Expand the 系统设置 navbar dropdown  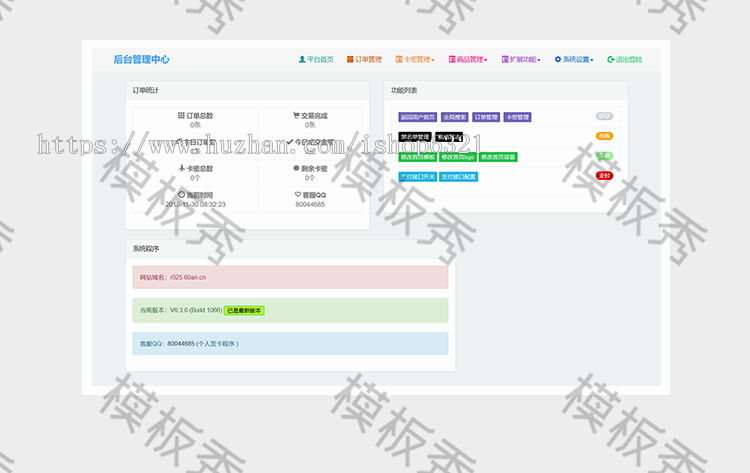574,59
